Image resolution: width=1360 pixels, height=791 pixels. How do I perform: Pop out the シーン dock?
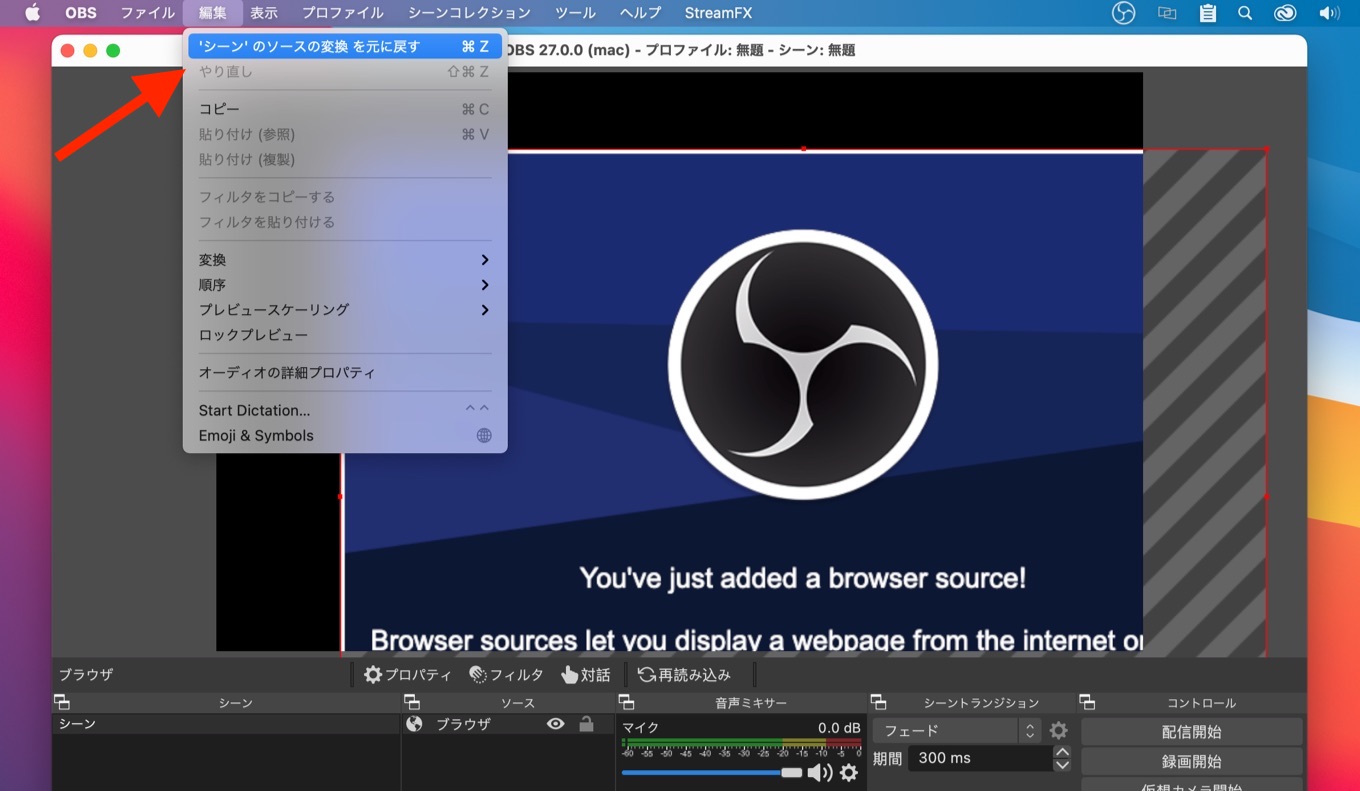pos(62,703)
